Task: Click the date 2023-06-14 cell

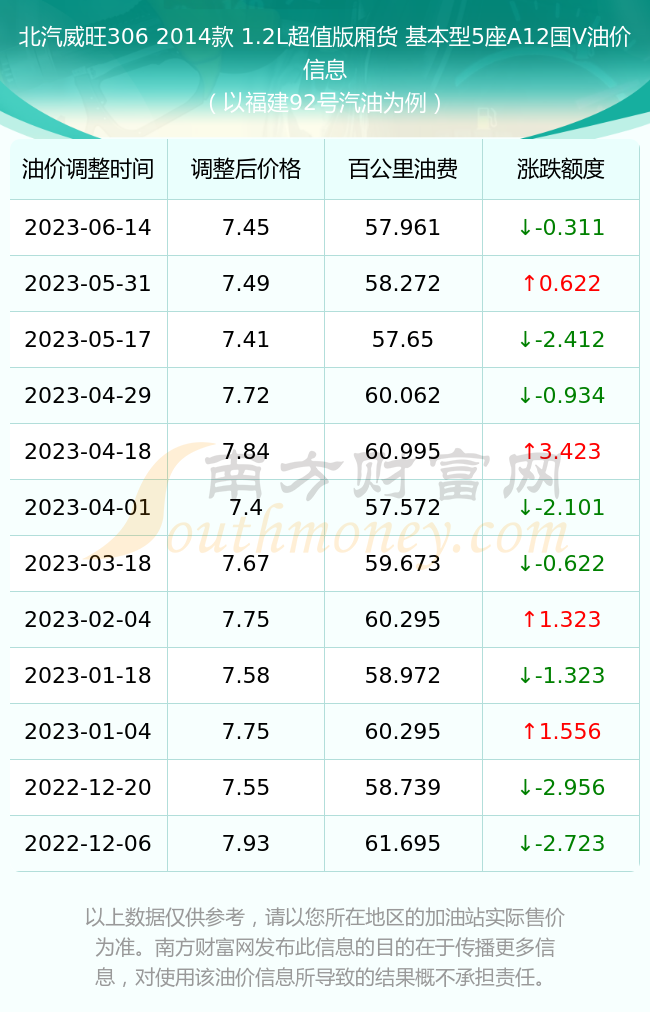Action: coord(88,227)
